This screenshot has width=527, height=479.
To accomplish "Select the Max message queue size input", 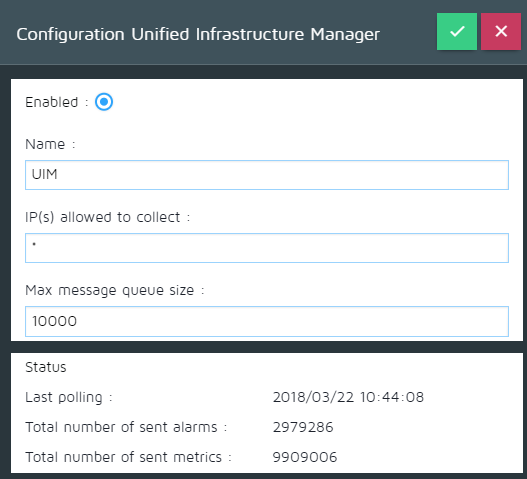I will pyautogui.click(x=267, y=321).
